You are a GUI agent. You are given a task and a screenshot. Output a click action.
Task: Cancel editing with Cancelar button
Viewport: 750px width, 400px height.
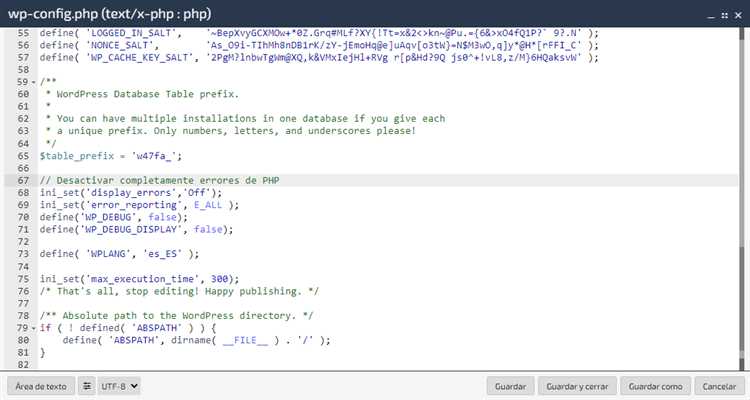coord(719,386)
